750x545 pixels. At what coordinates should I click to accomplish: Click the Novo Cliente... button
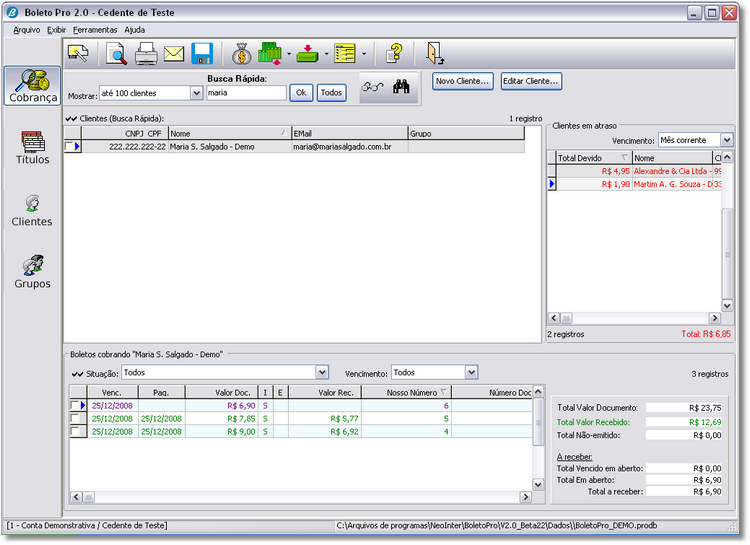[x=463, y=81]
